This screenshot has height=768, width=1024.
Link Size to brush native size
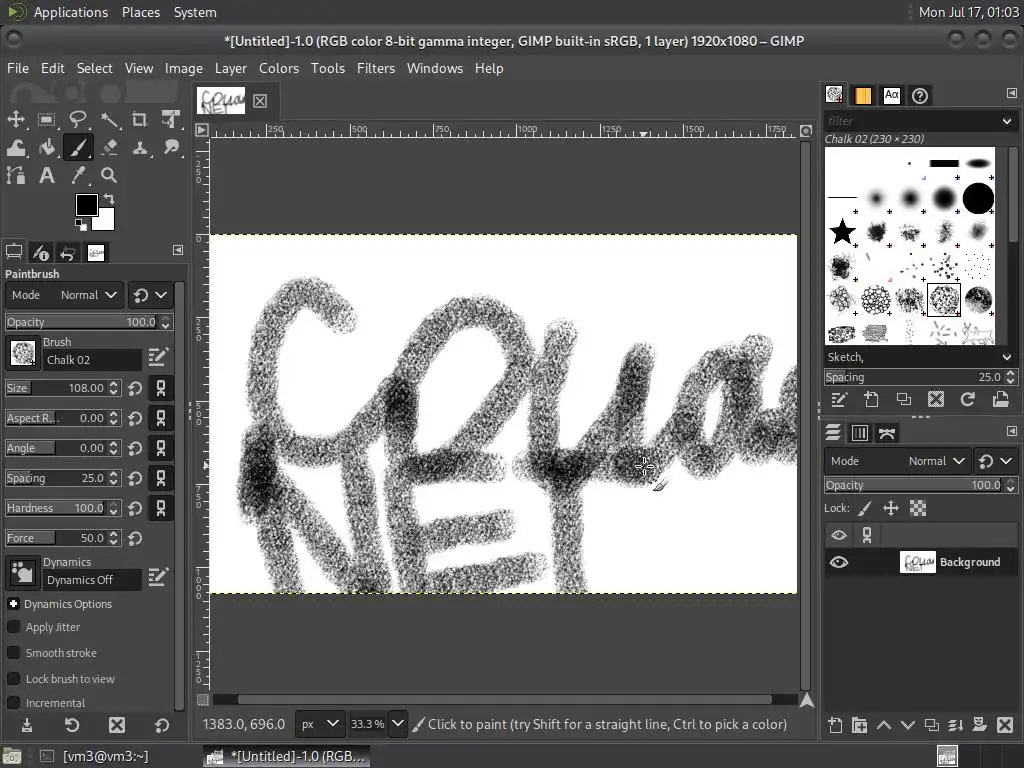point(161,388)
